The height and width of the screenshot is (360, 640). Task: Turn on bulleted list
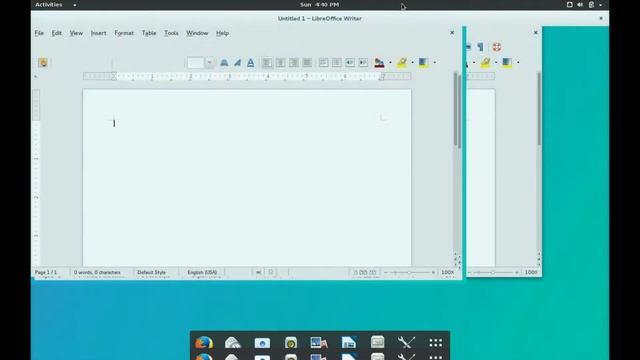[x=337, y=62]
